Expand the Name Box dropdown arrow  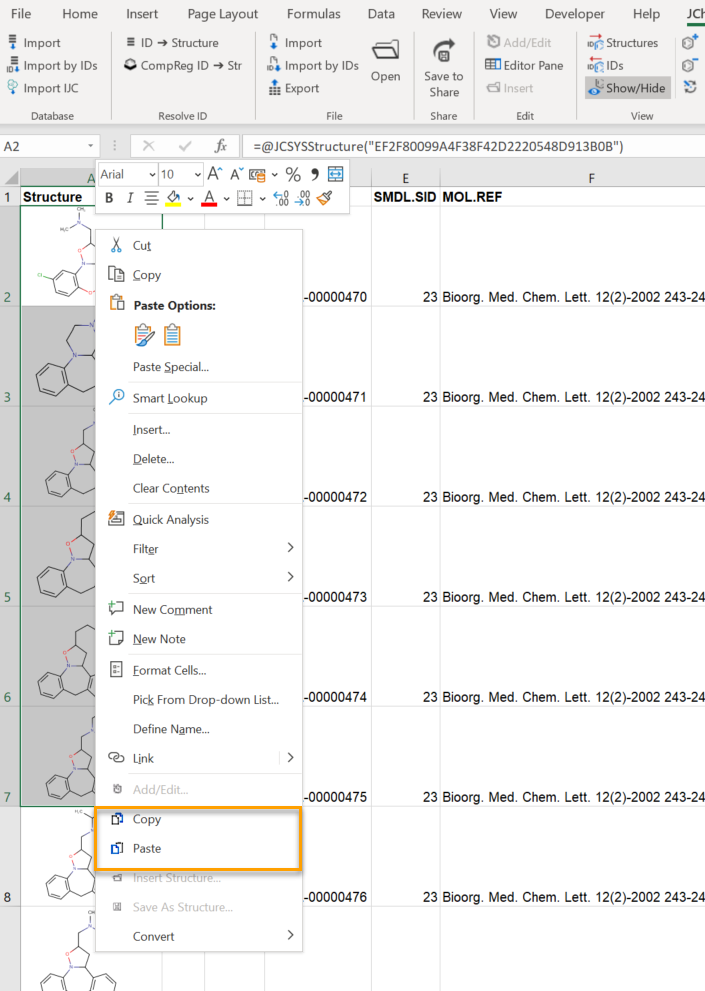point(91,146)
